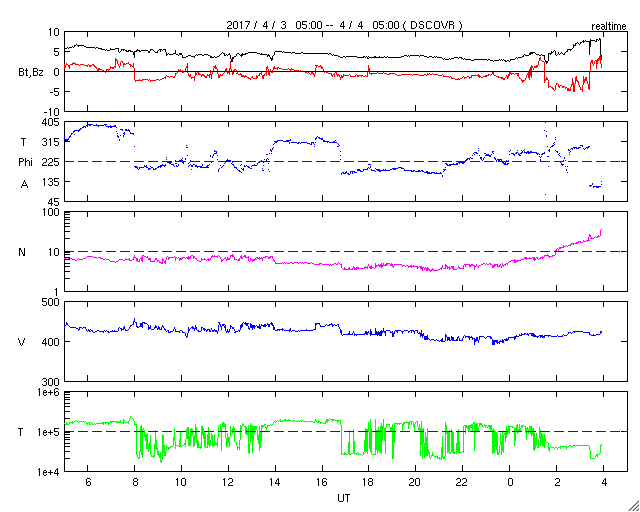Click the '45' tick value on Phi panel
This screenshot has height=512, width=640.
54,202
